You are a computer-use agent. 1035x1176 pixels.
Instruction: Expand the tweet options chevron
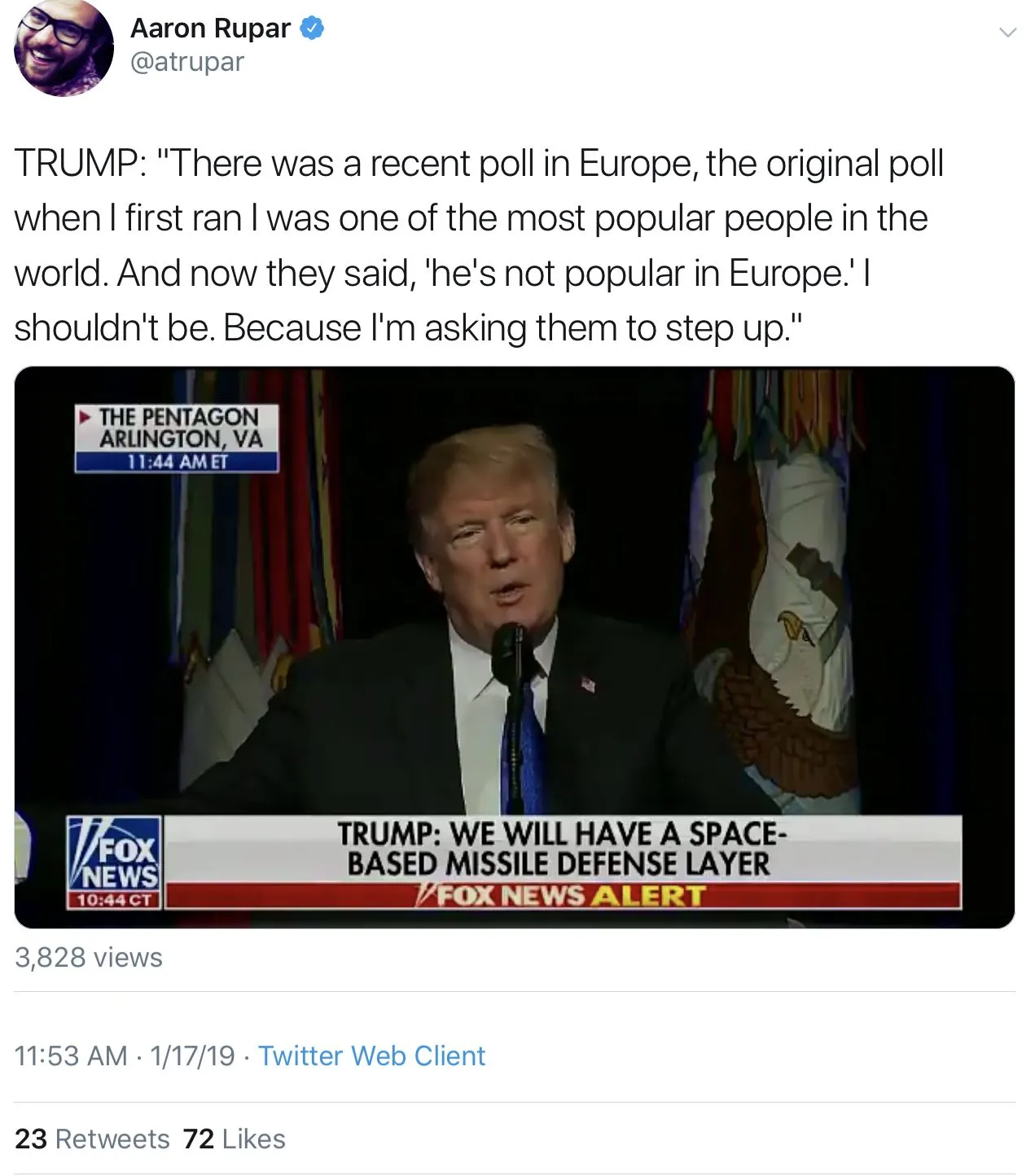click(x=1007, y=33)
